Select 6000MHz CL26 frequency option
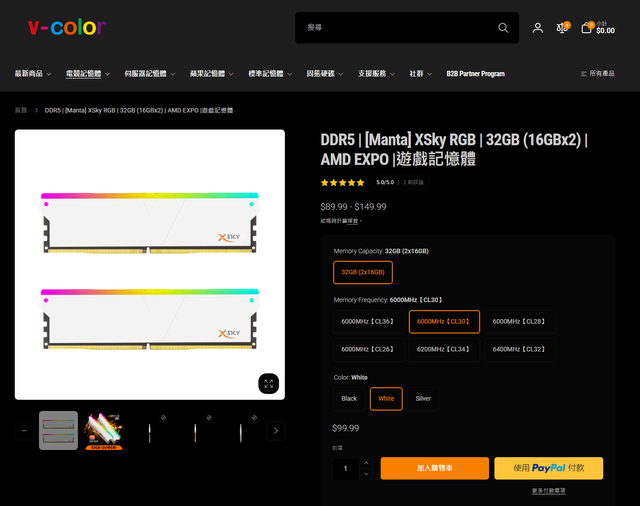 (368, 349)
